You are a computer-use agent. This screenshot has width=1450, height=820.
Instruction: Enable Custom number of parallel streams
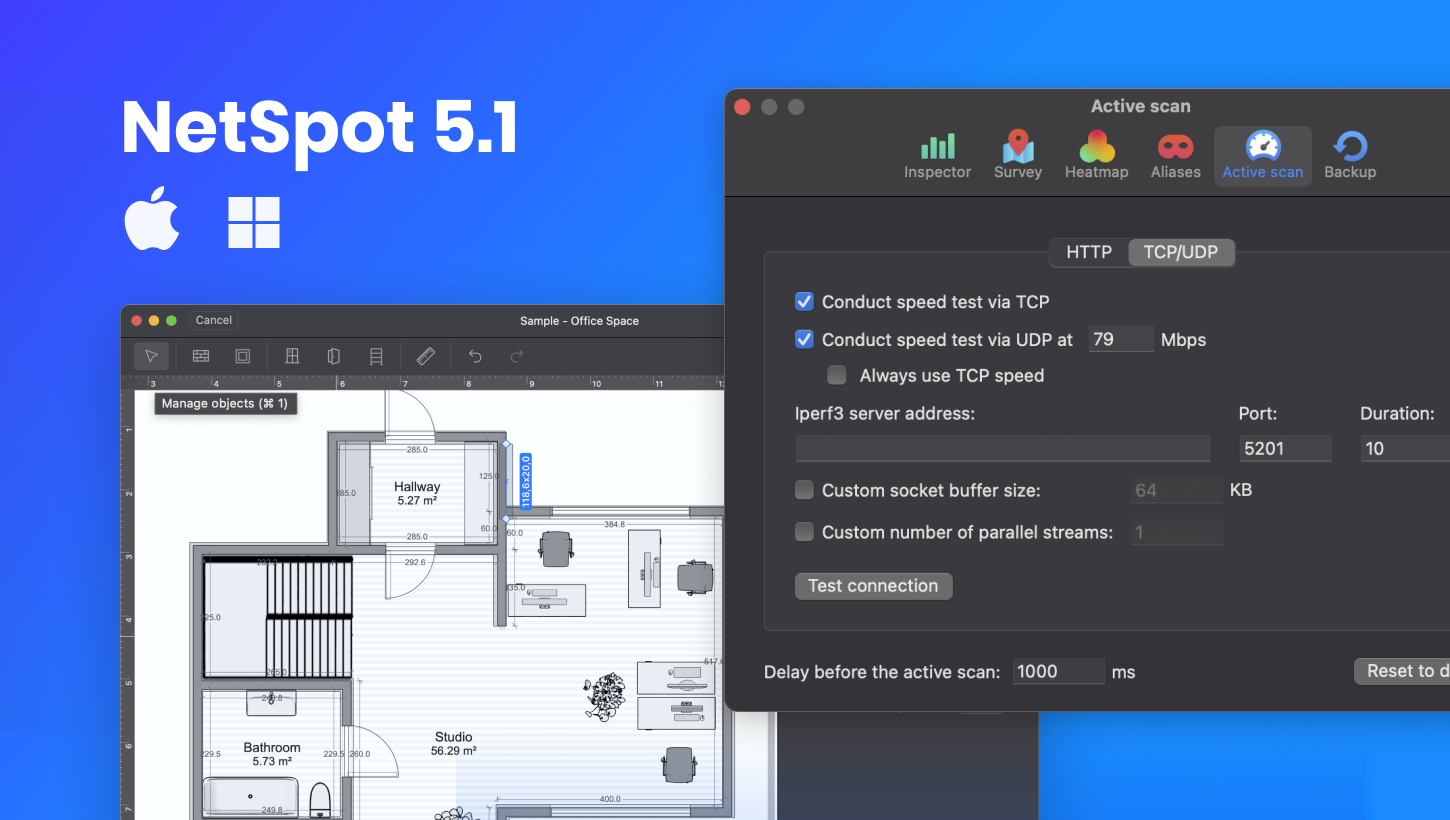804,532
